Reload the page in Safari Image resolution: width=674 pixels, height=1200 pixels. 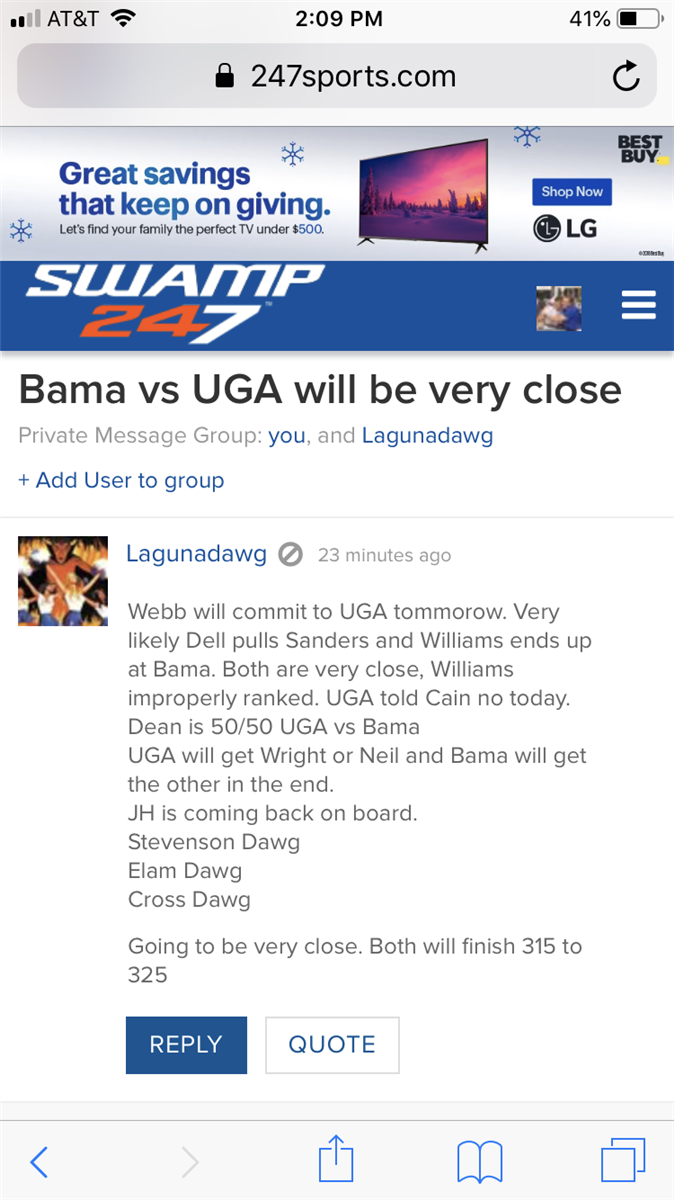click(626, 77)
